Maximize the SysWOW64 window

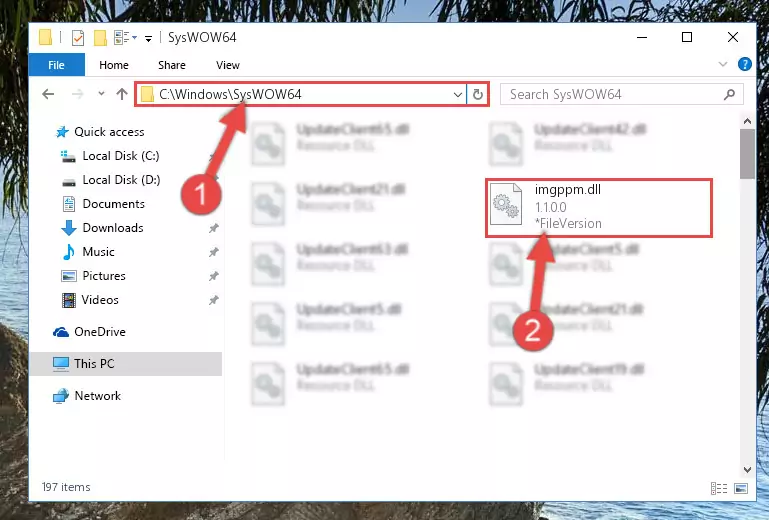click(687, 37)
